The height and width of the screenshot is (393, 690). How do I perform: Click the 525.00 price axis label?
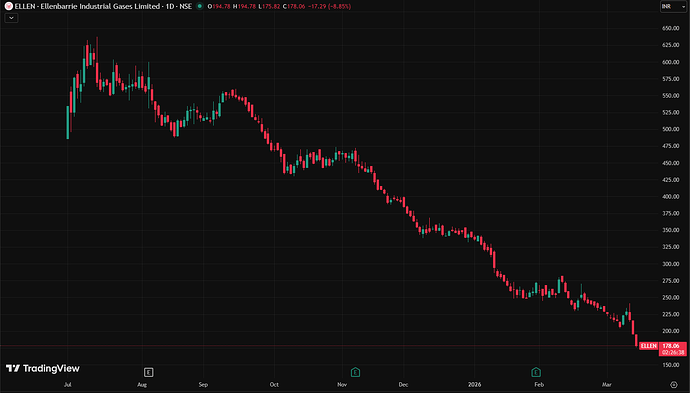pos(671,112)
